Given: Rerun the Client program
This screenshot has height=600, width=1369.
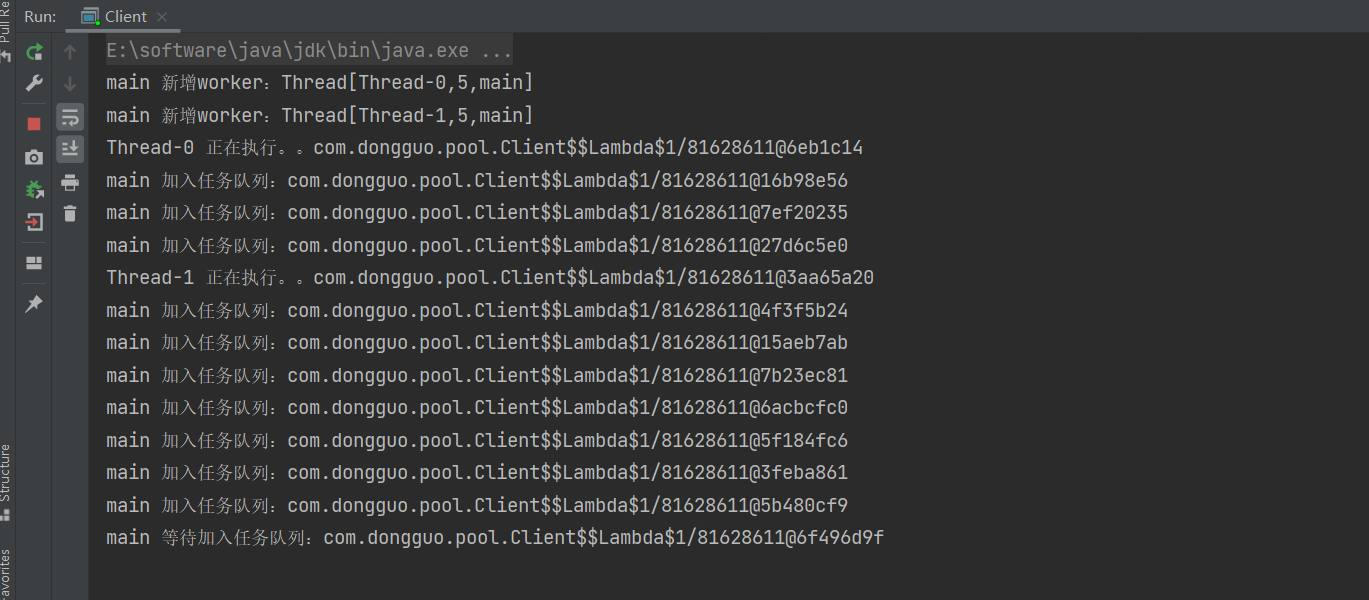Looking at the screenshot, I should [34, 52].
